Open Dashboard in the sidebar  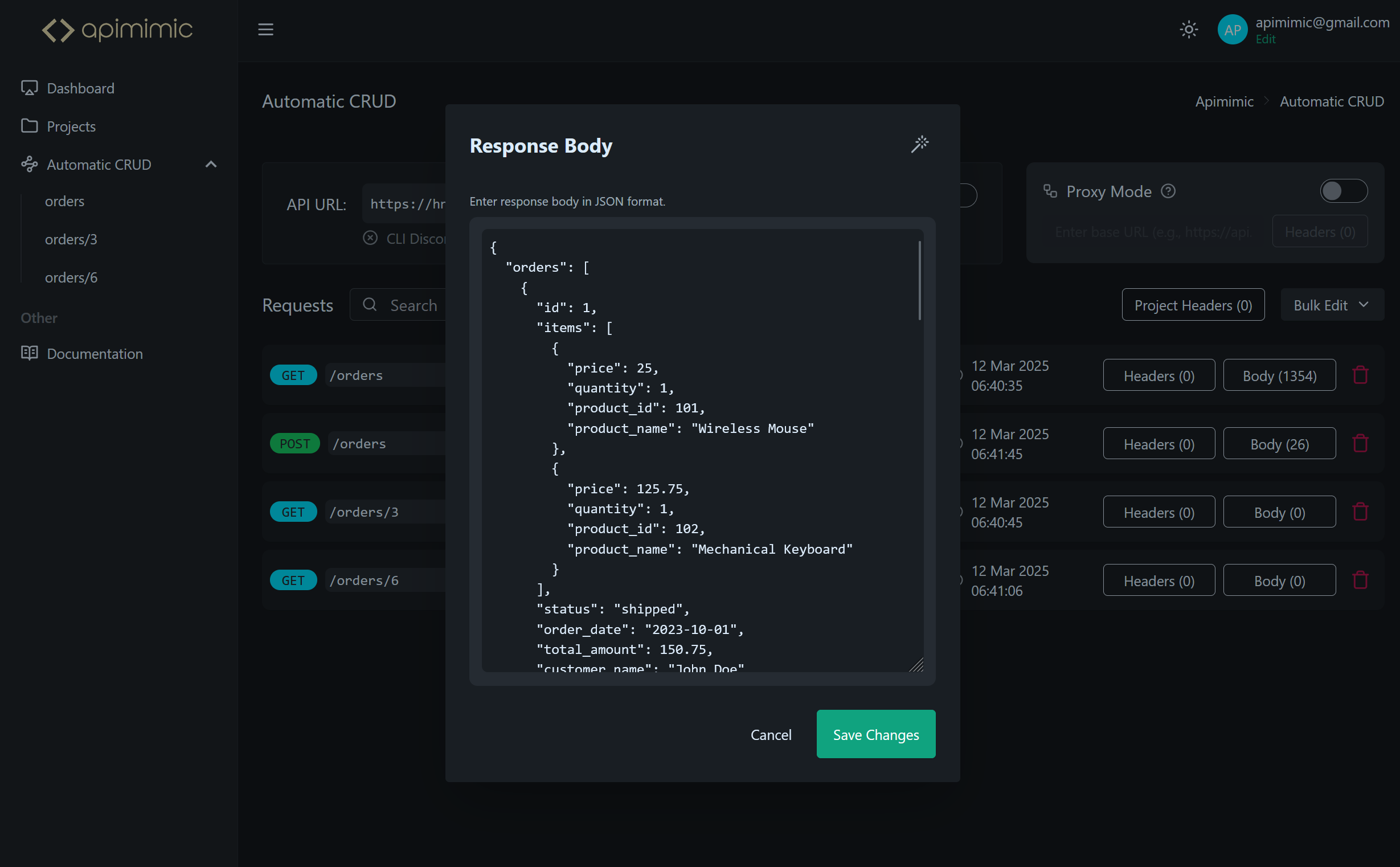pyautogui.click(x=80, y=88)
